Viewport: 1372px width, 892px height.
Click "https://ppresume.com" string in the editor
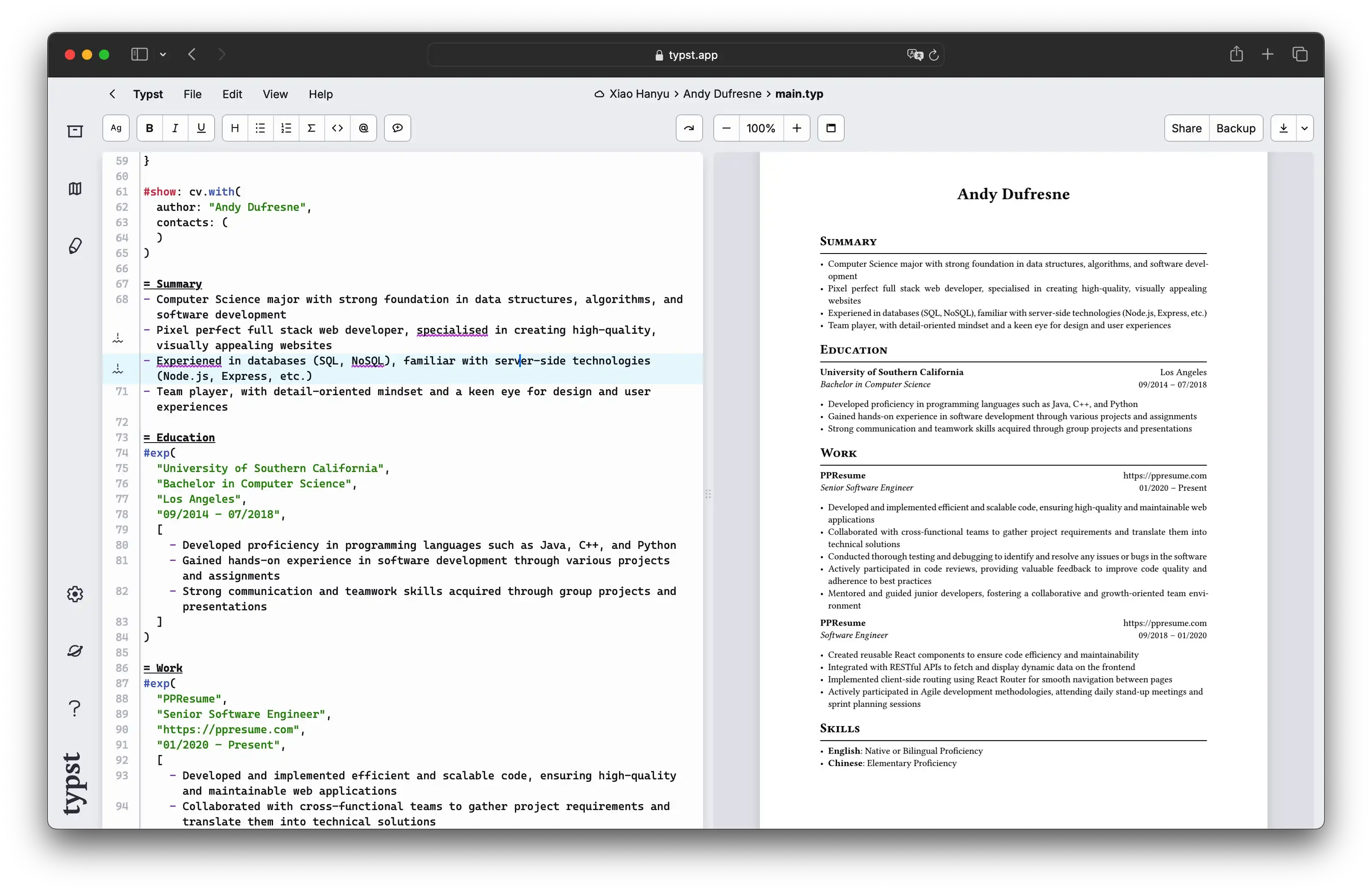228,729
